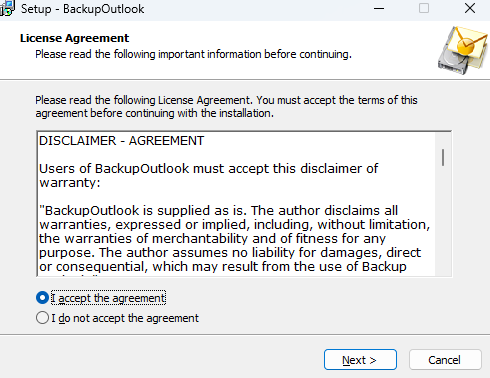Click the 'Setup - BackupOutlook' title bar text
Viewport: 490px width, 378px height.
[82, 9]
